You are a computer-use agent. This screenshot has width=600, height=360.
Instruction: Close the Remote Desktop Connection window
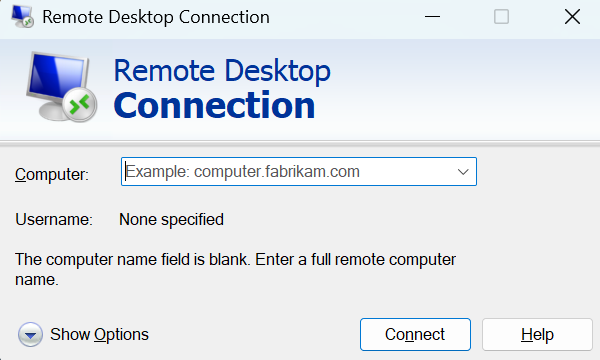tap(572, 17)
